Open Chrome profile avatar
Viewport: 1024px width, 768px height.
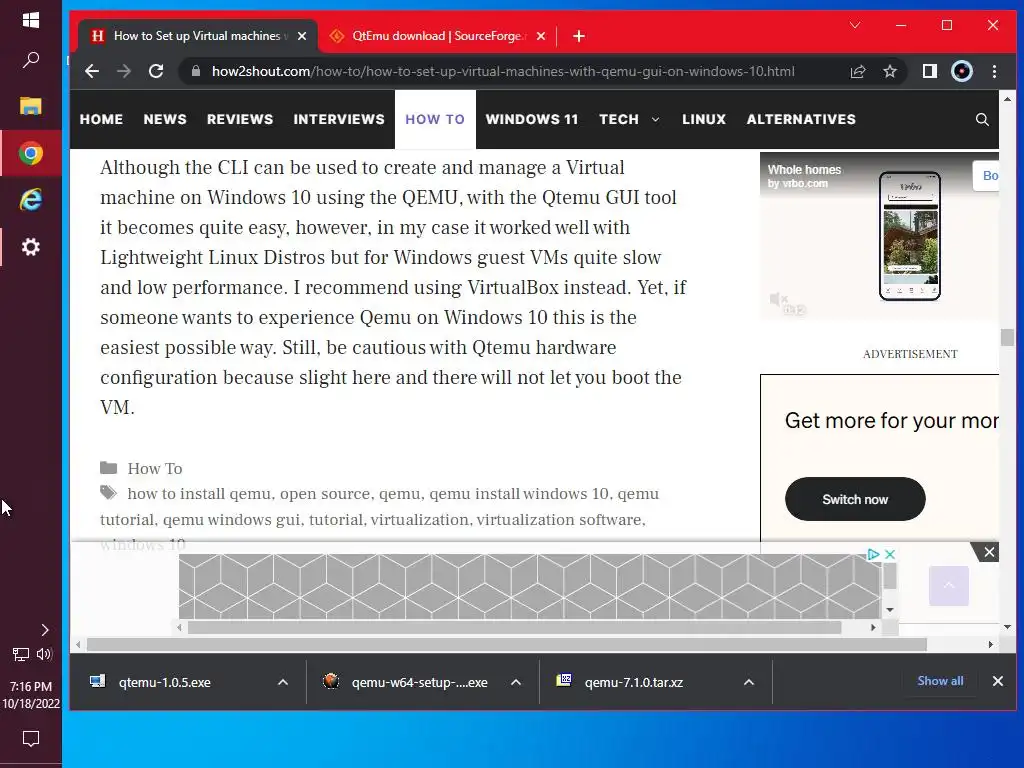click(x=962, y=71)
